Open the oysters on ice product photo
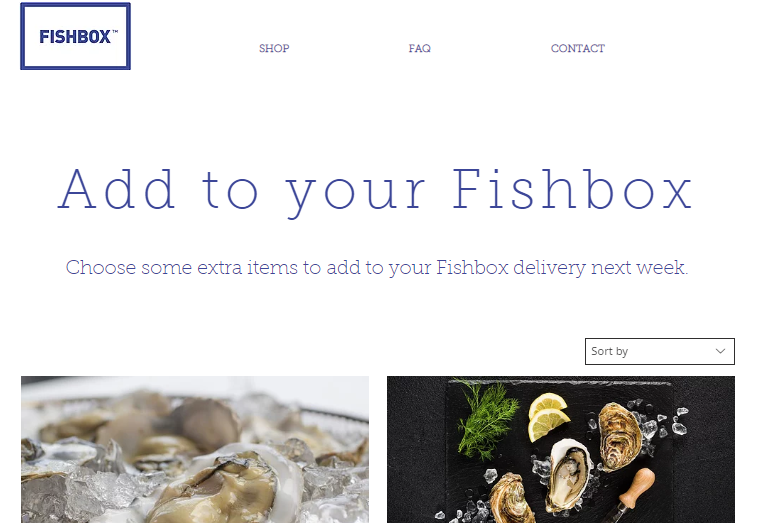This screenshot has width=758, height=523. pyautogui.click(x=195, y=450)
